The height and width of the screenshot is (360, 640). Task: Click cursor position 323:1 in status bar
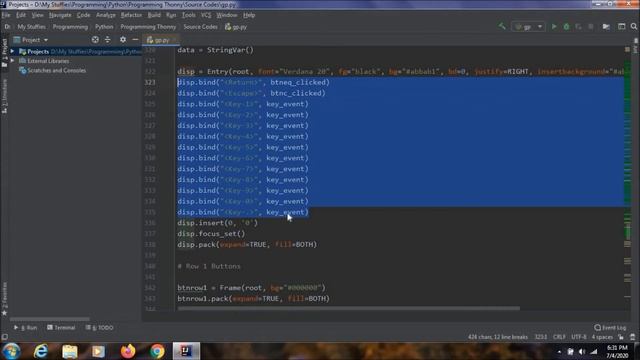point(541,337)
